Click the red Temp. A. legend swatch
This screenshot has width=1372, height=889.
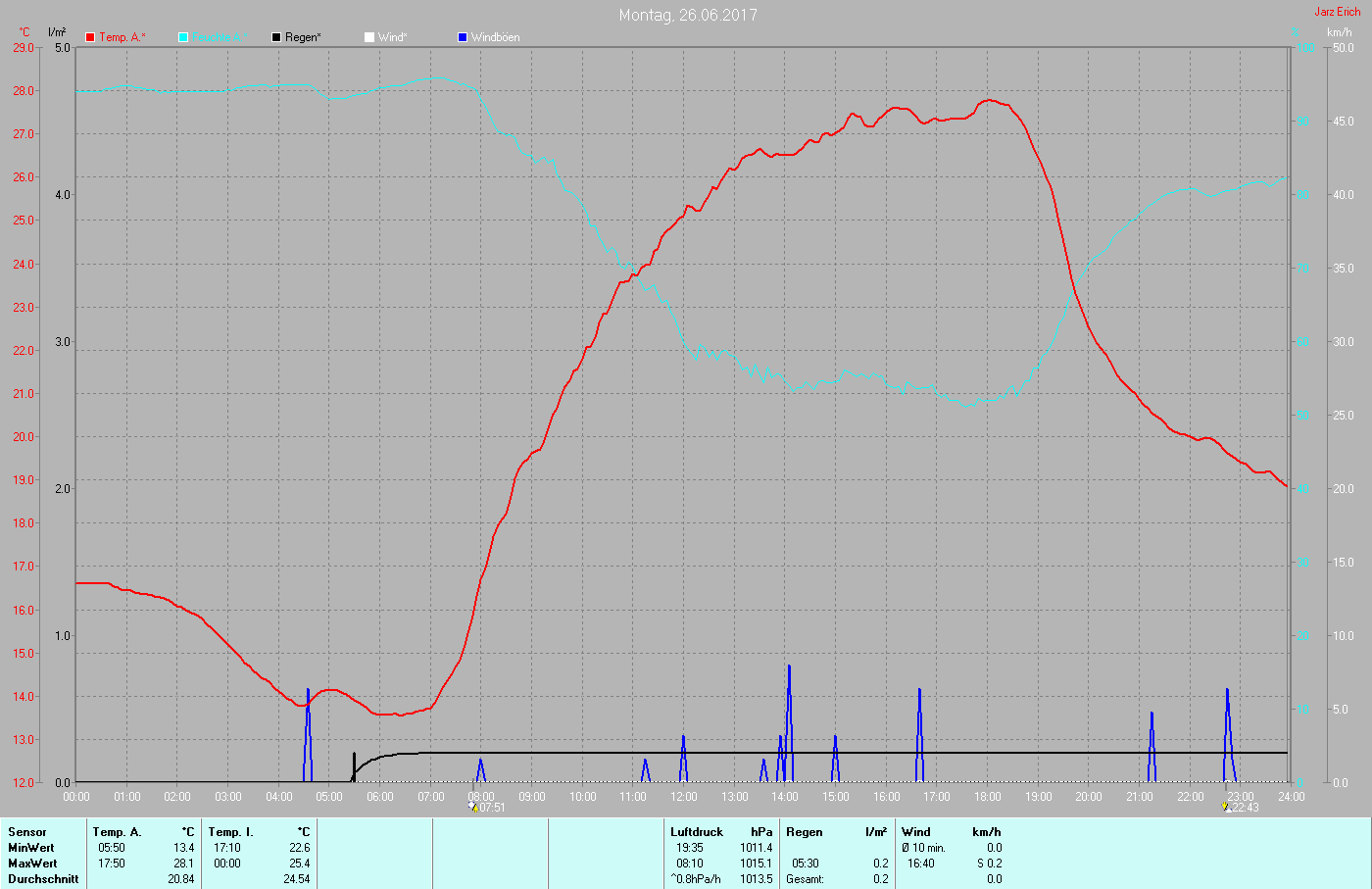click(90, 37)
